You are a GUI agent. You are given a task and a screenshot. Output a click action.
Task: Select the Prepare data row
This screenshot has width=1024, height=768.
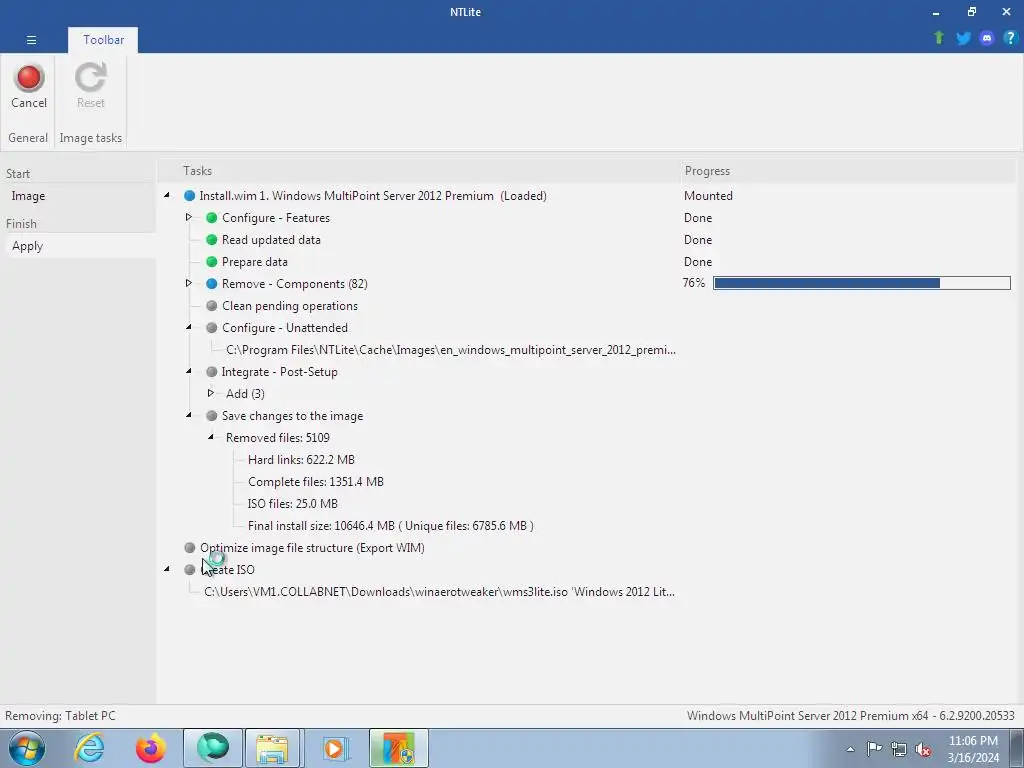point(255,262)
